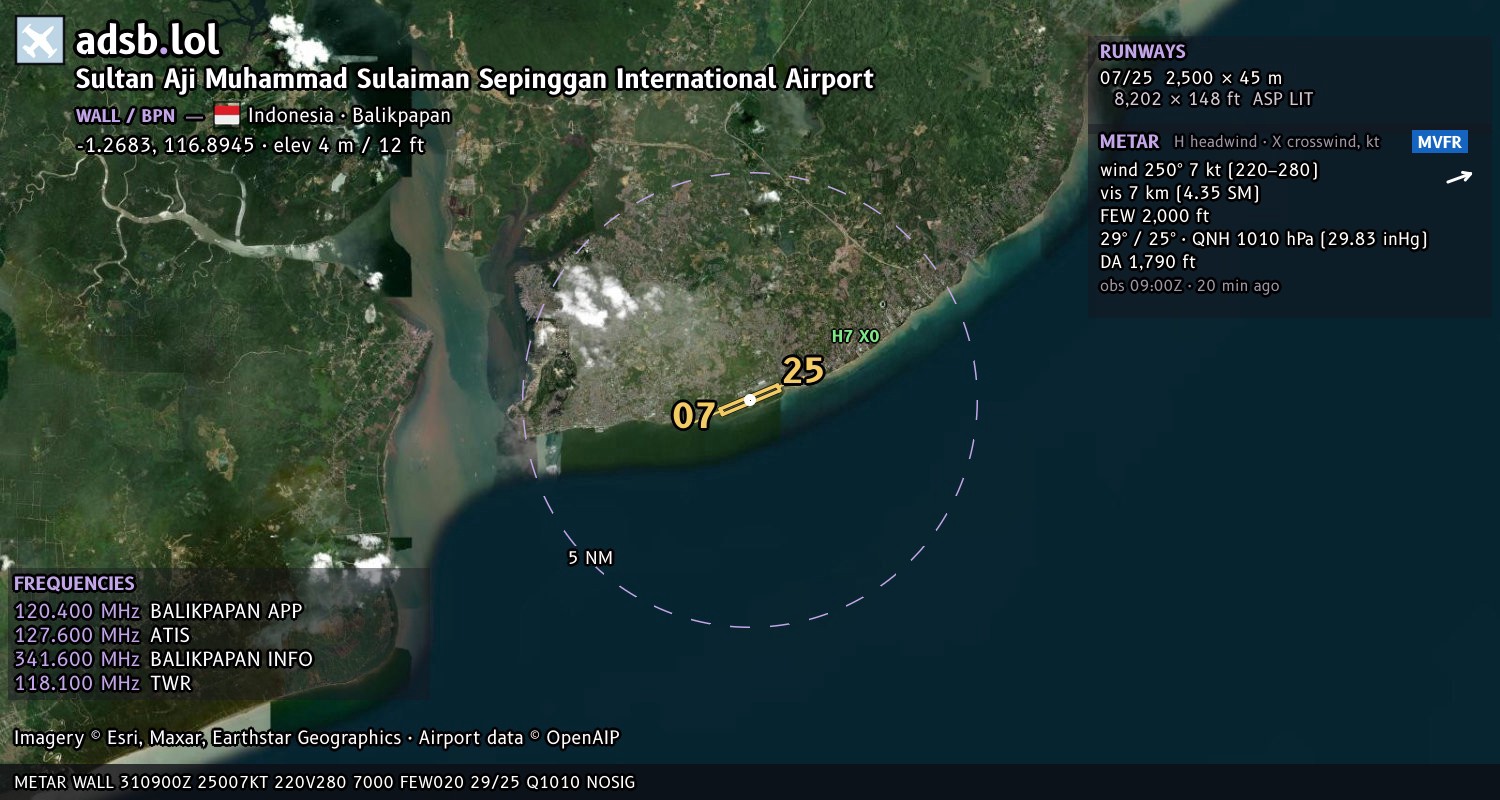Viewport: 1500px width, 800px height.
Task: Click the temperature and QNH 1010 line
Action: tap(1263, 239)
